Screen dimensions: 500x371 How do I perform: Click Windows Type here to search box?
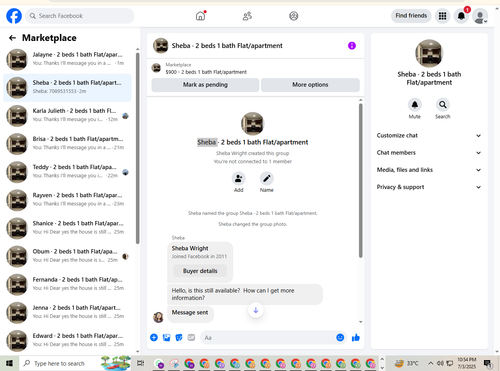tap(77, 363)
